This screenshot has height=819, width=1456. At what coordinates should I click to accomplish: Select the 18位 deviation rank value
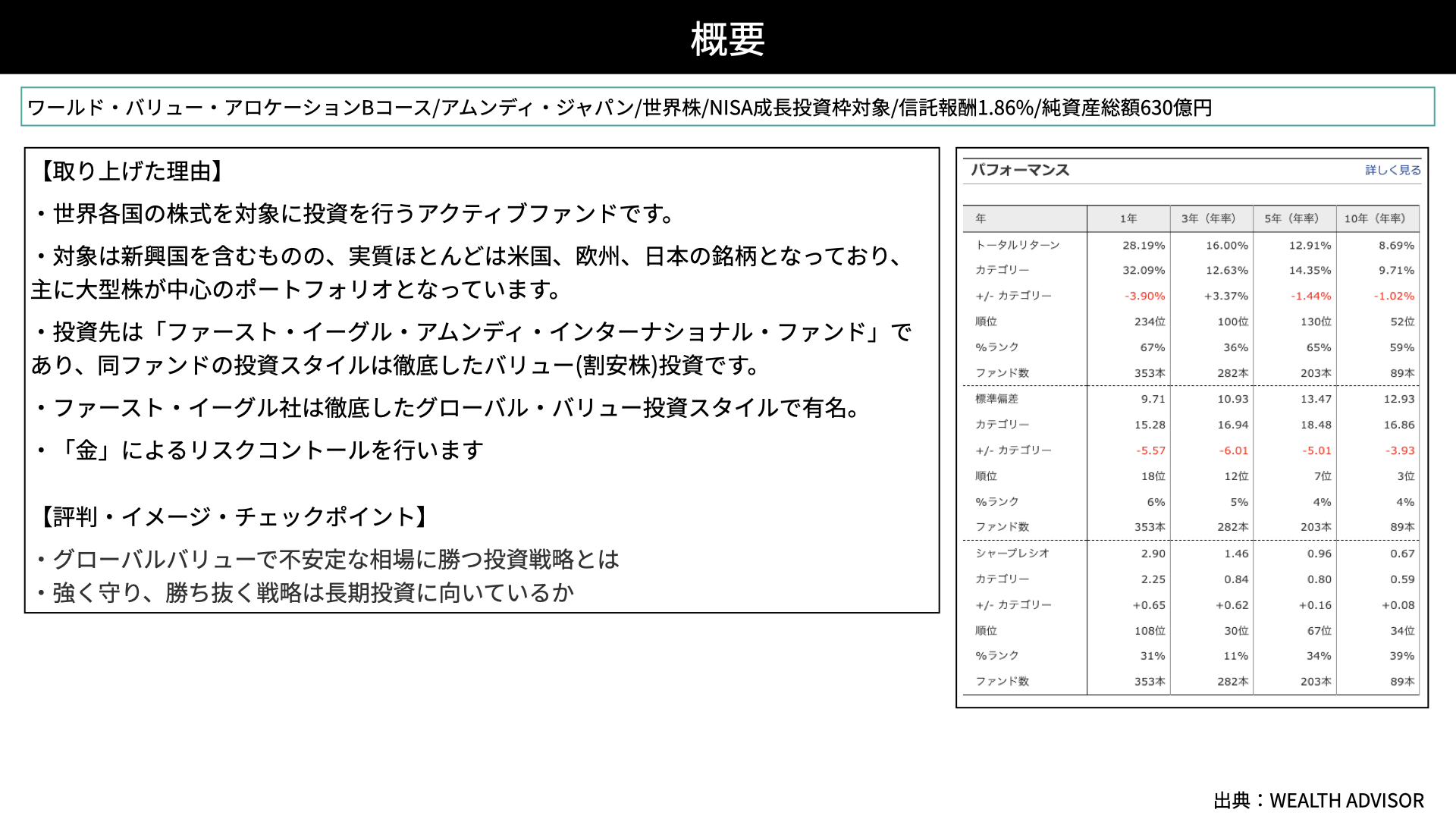1153,476
